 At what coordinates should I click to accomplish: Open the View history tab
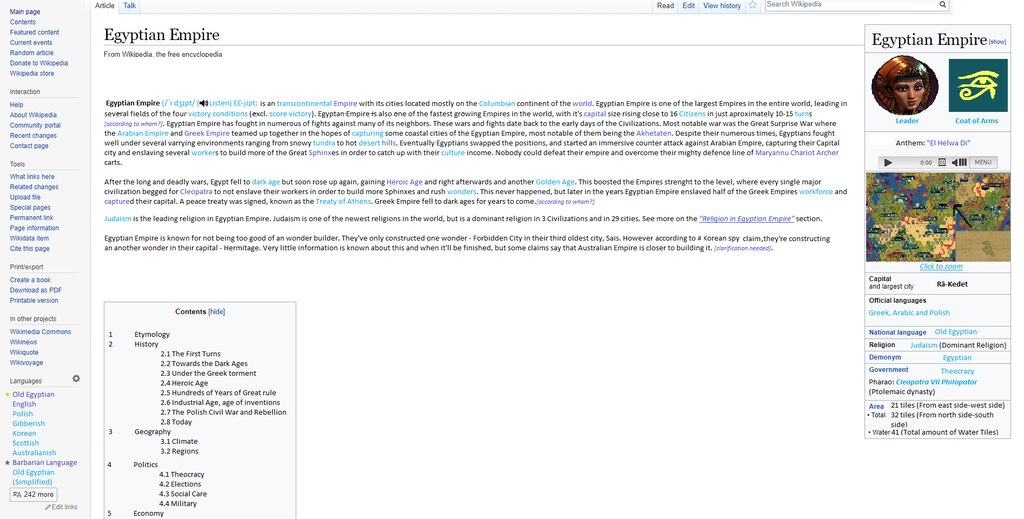click(x=722, y=6)
